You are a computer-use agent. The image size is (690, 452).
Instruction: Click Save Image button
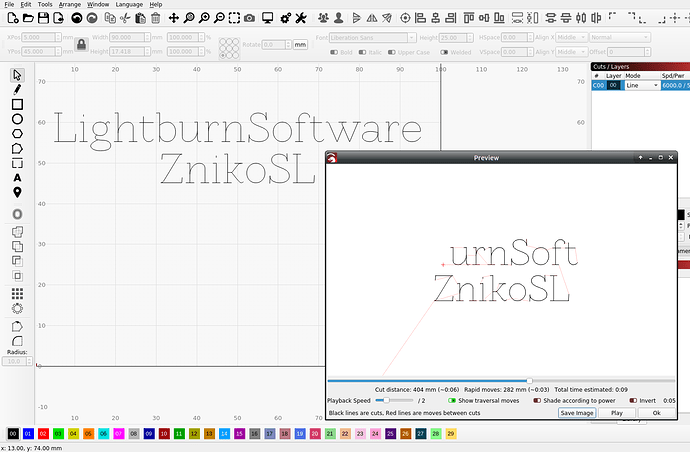577,413
